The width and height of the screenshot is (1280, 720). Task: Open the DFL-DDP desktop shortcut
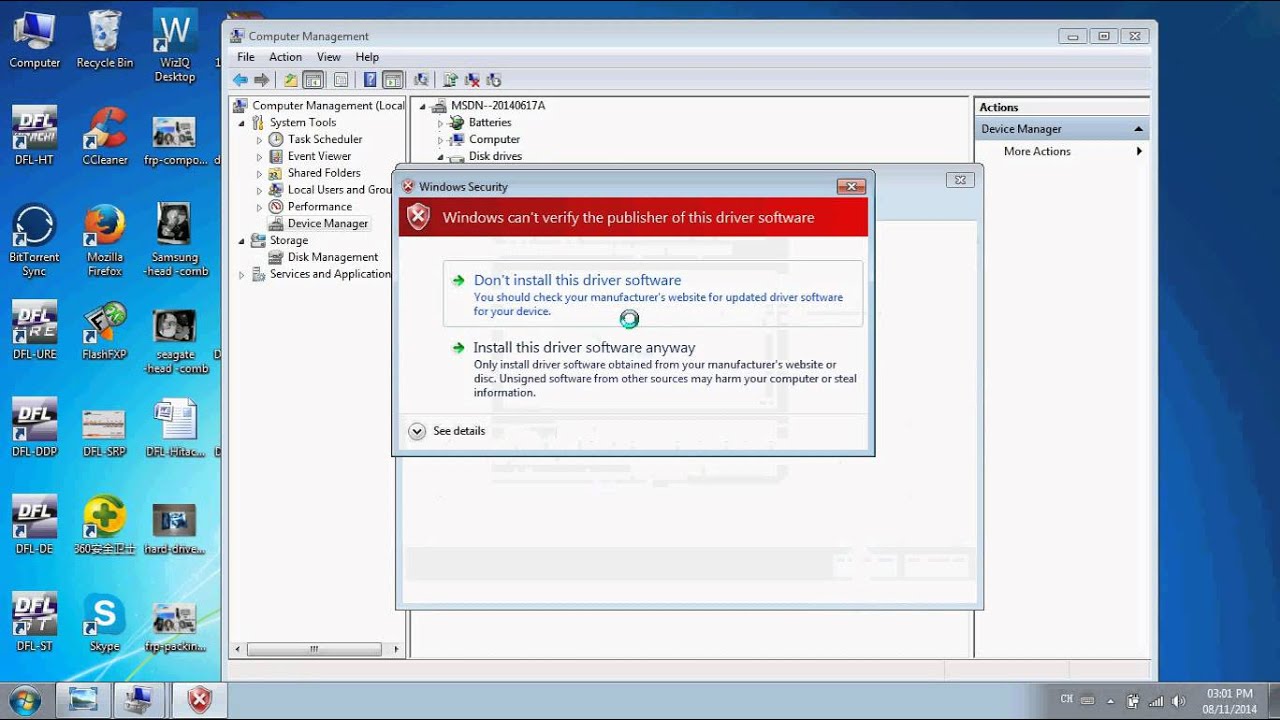click(34, 428)
